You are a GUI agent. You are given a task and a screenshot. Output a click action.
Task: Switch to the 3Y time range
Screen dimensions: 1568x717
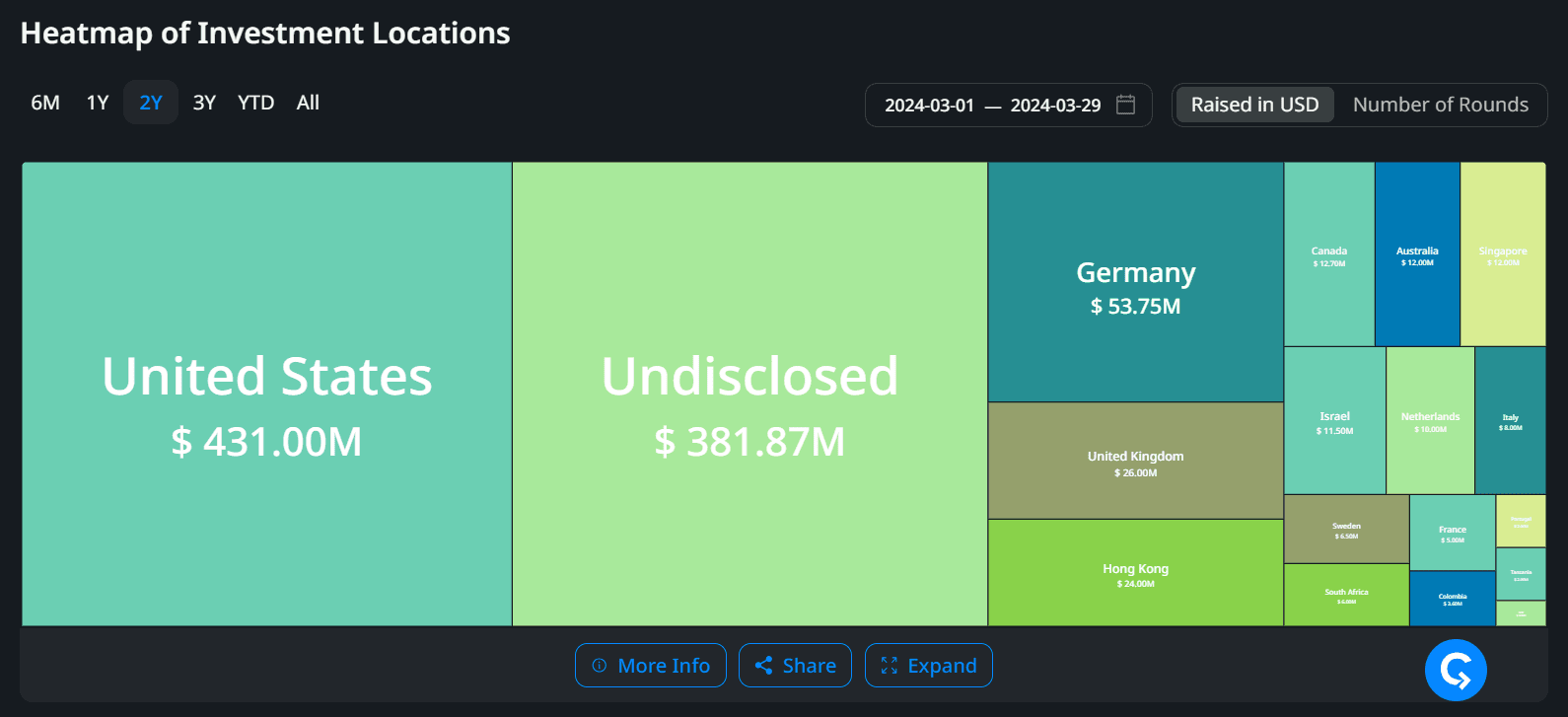point(204,103)
